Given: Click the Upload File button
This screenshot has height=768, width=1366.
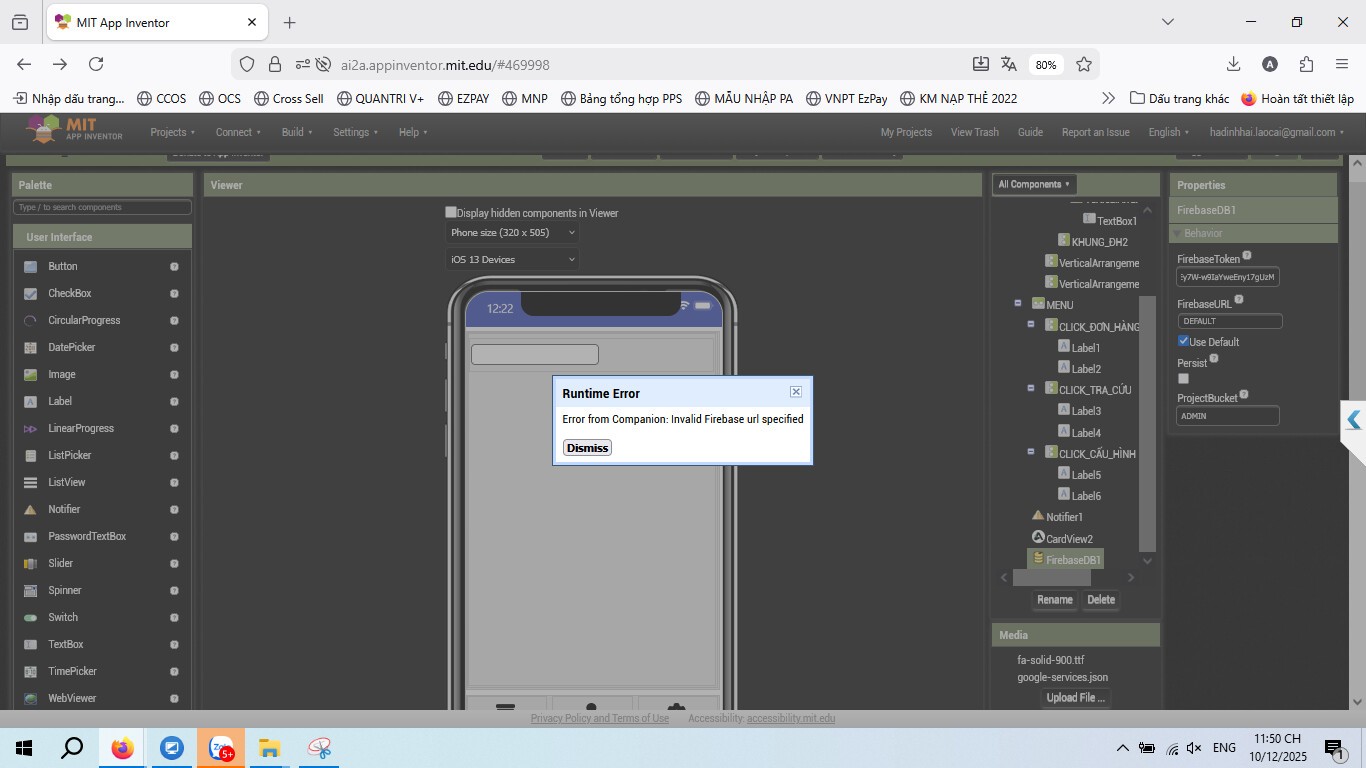Looking at the screenshot, I should coord(1075,698).
